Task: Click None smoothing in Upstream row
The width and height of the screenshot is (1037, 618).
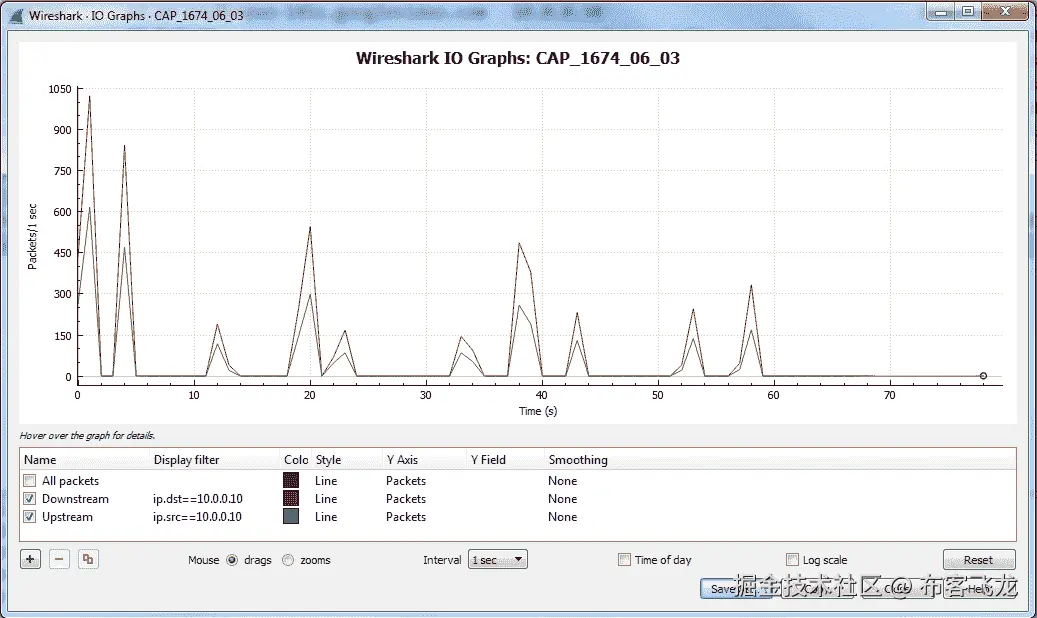Action: (x=563, y=517)
